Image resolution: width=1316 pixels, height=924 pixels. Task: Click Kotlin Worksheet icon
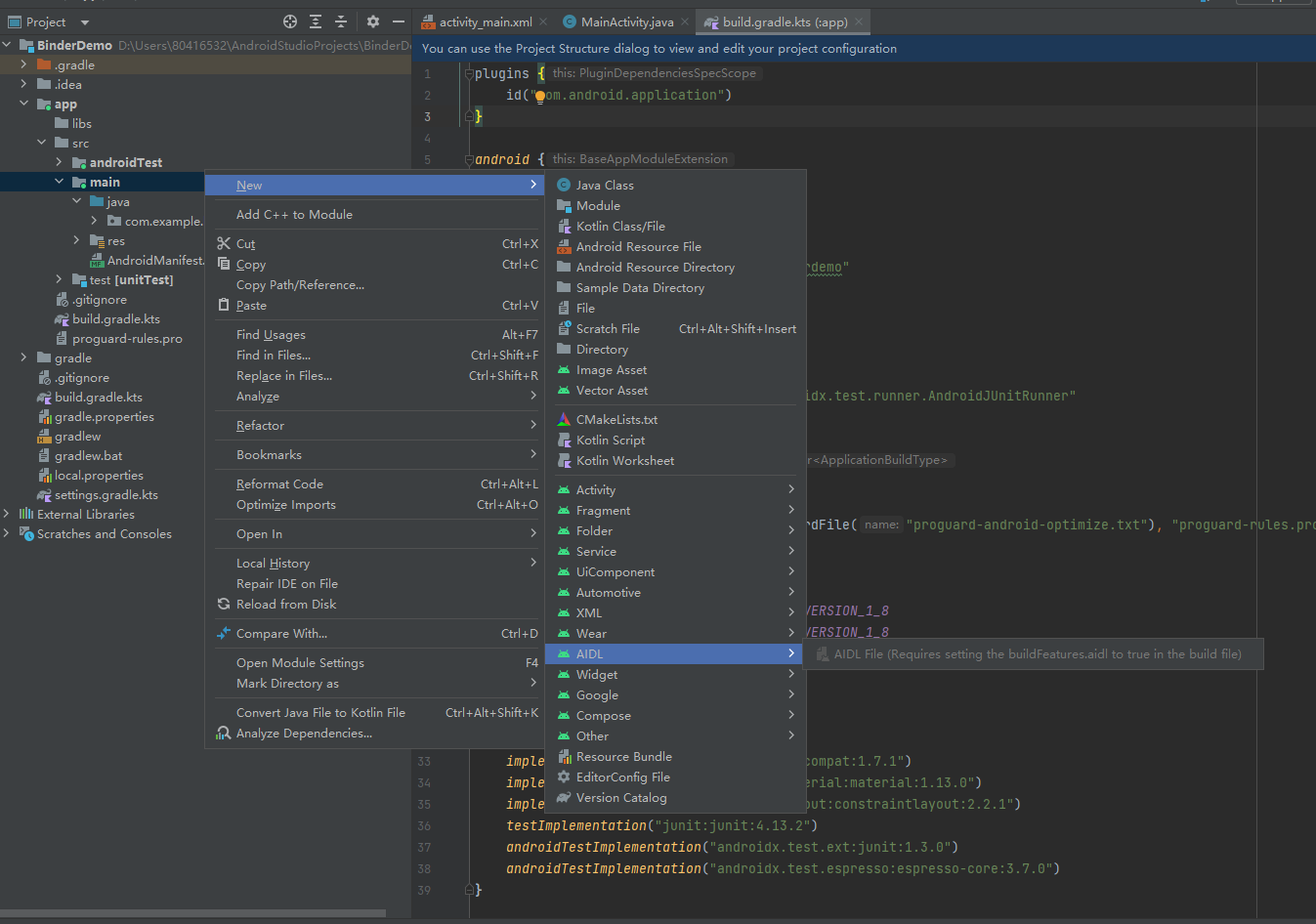tap(564, 460)
